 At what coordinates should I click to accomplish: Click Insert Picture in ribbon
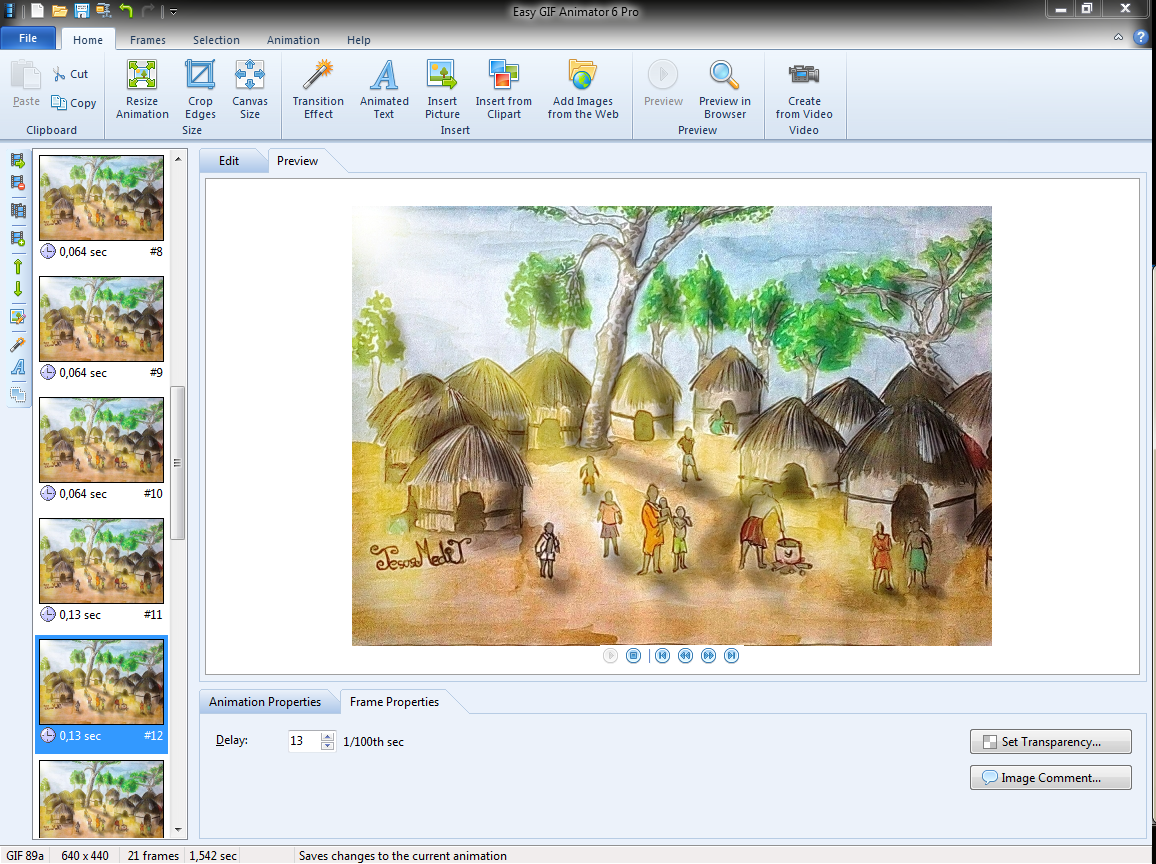[x=442, y=89]
